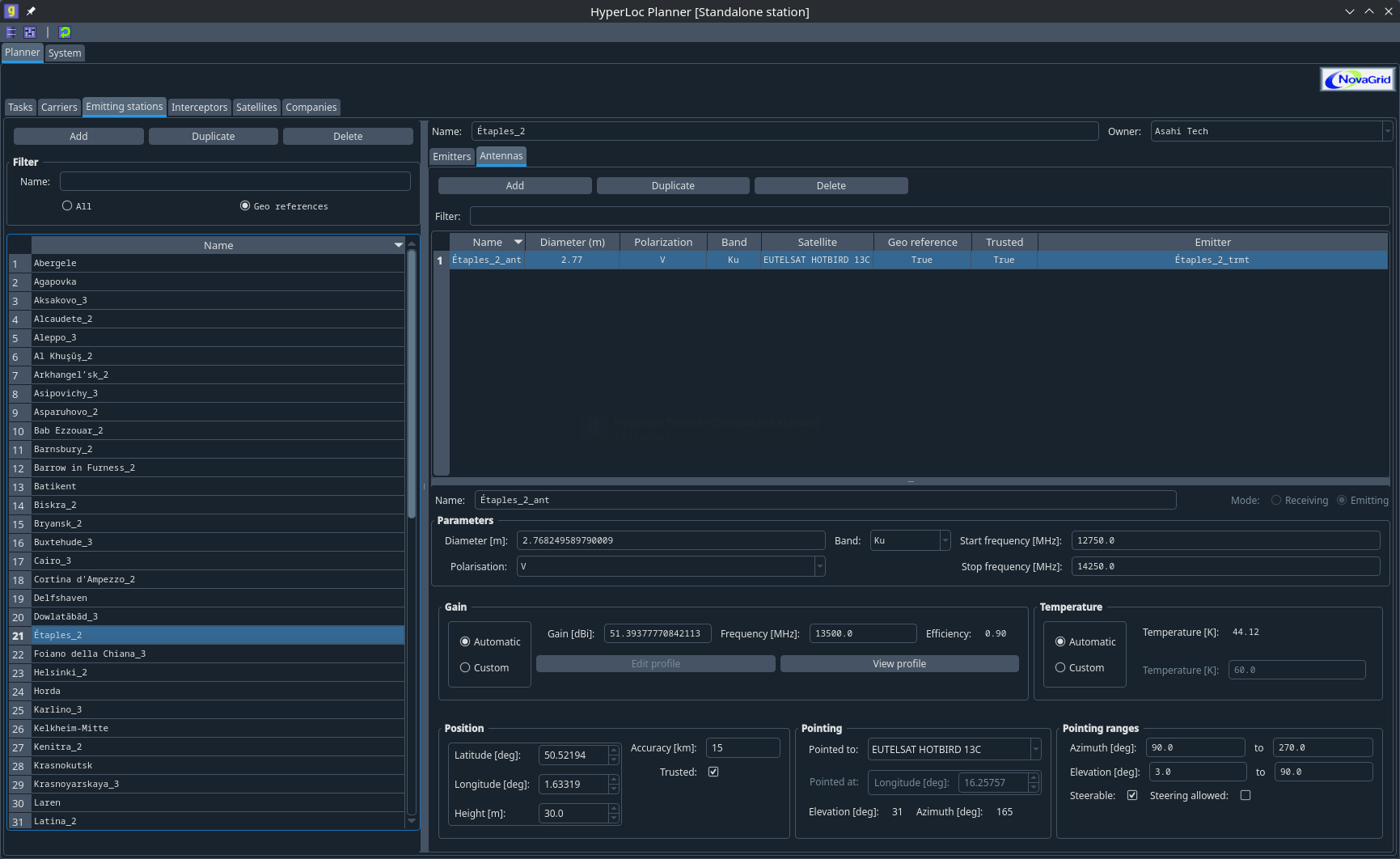Click Add in the Antennas panel
This screenshot has width=1400, height=868.
coord(515,185)
